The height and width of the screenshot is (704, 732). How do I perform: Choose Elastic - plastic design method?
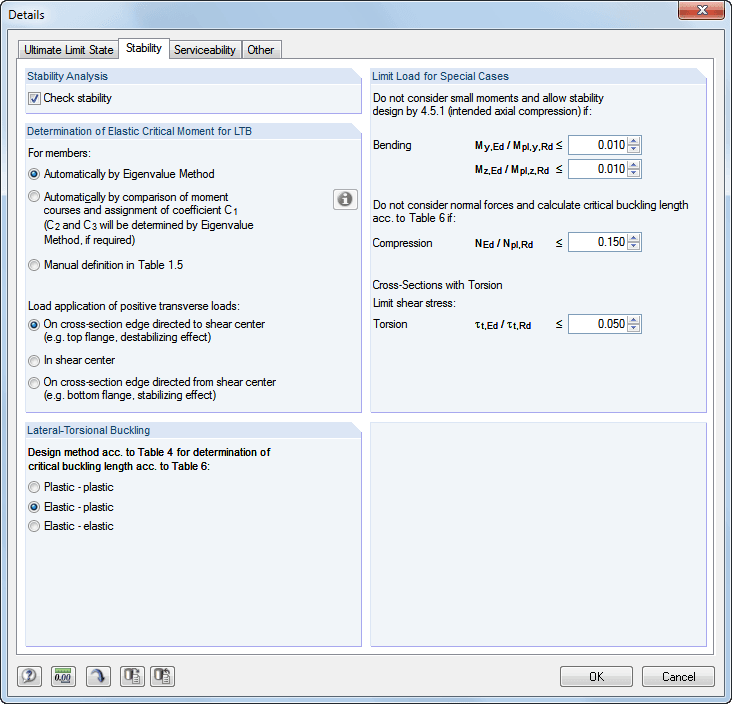[x=34, y=507]
